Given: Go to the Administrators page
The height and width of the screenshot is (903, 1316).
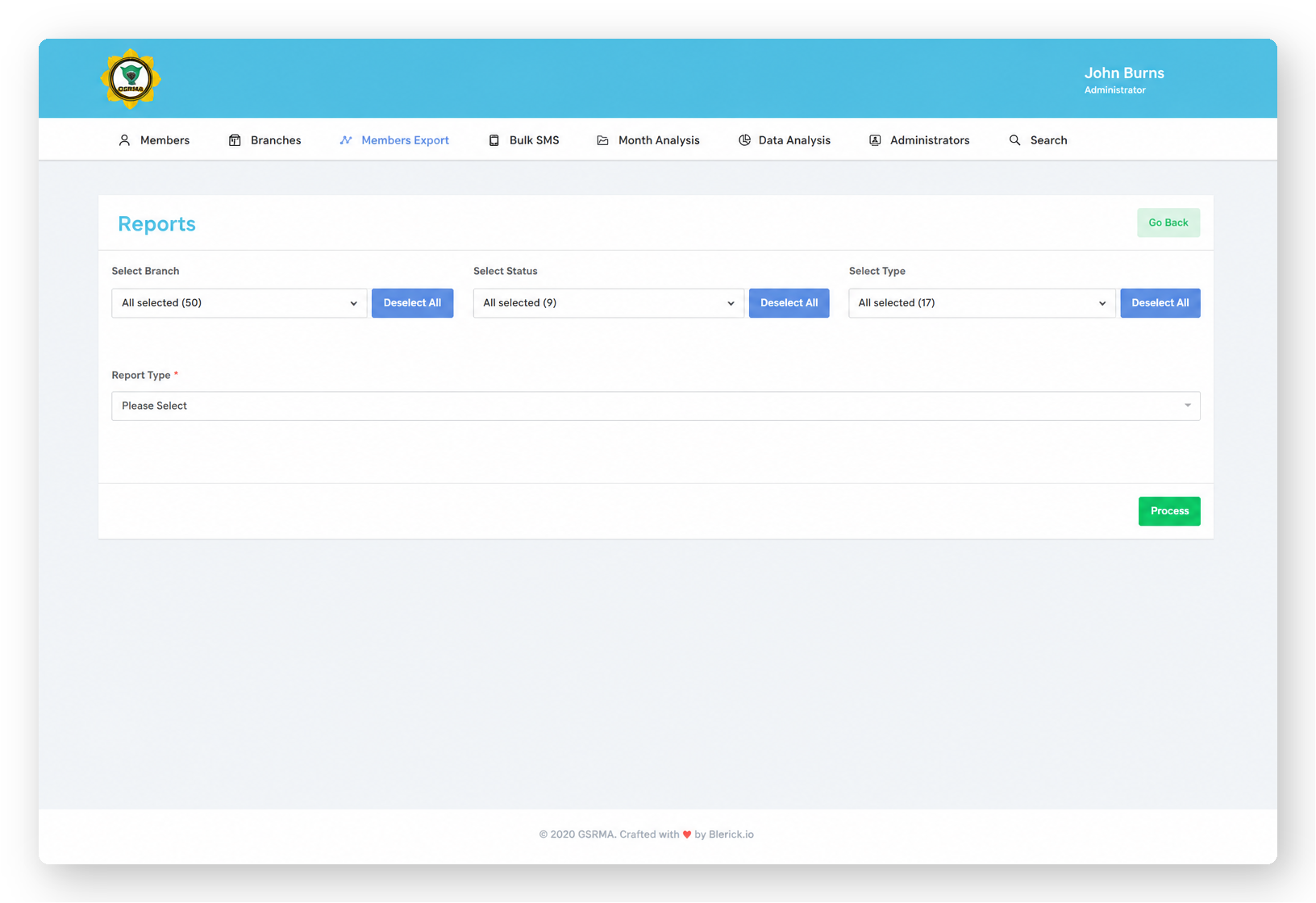Looking at the screenshot, I should pos(919,140).
